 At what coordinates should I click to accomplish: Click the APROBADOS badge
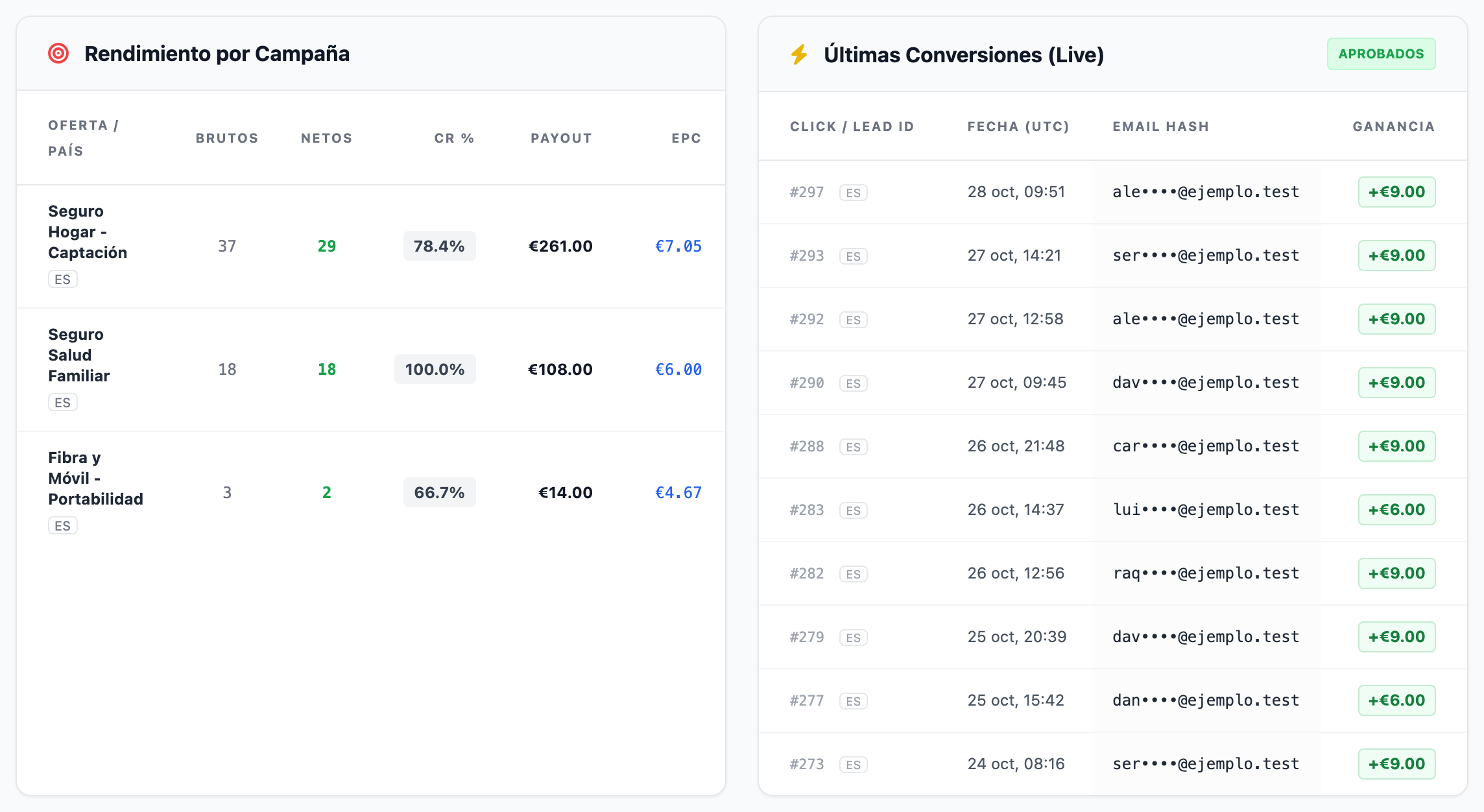tap(1381, 54)
